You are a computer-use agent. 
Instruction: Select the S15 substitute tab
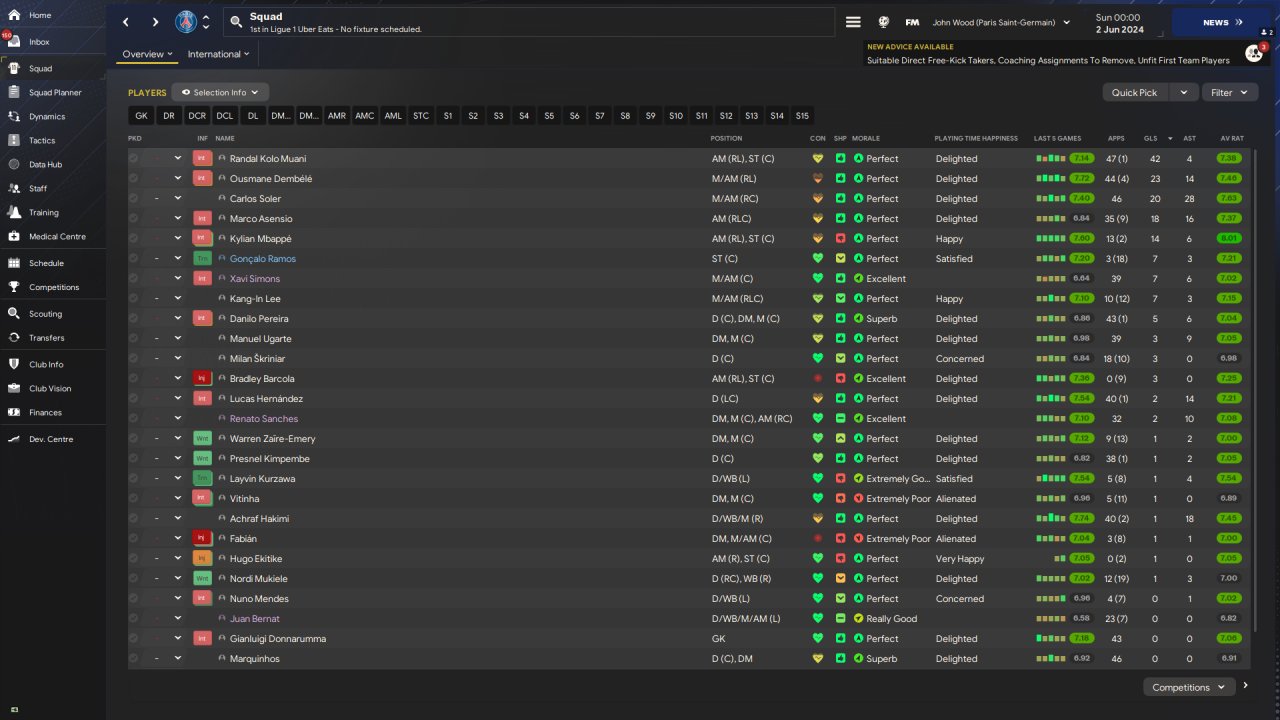coord(802,116)
